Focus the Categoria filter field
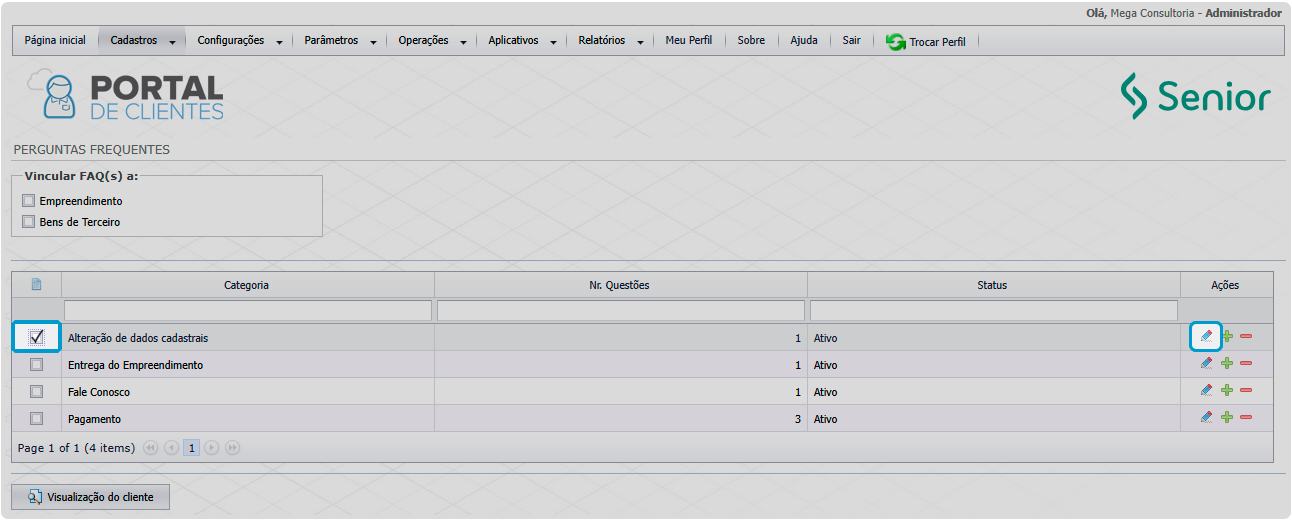 pyautogui.click(x=248, y=310)
